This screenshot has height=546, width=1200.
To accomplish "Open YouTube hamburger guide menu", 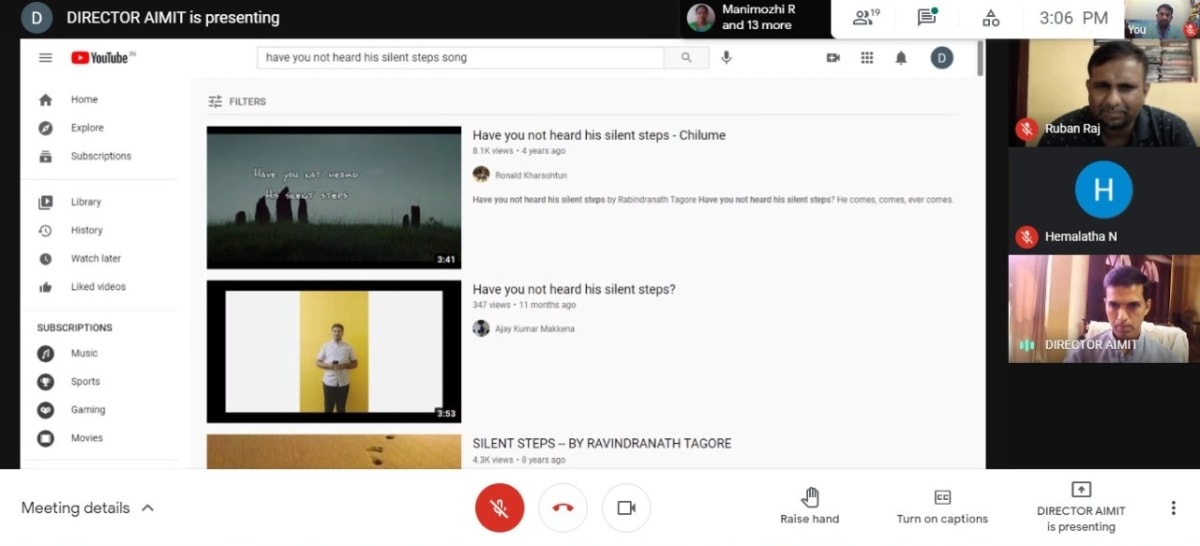I will (x=45, y=58).
